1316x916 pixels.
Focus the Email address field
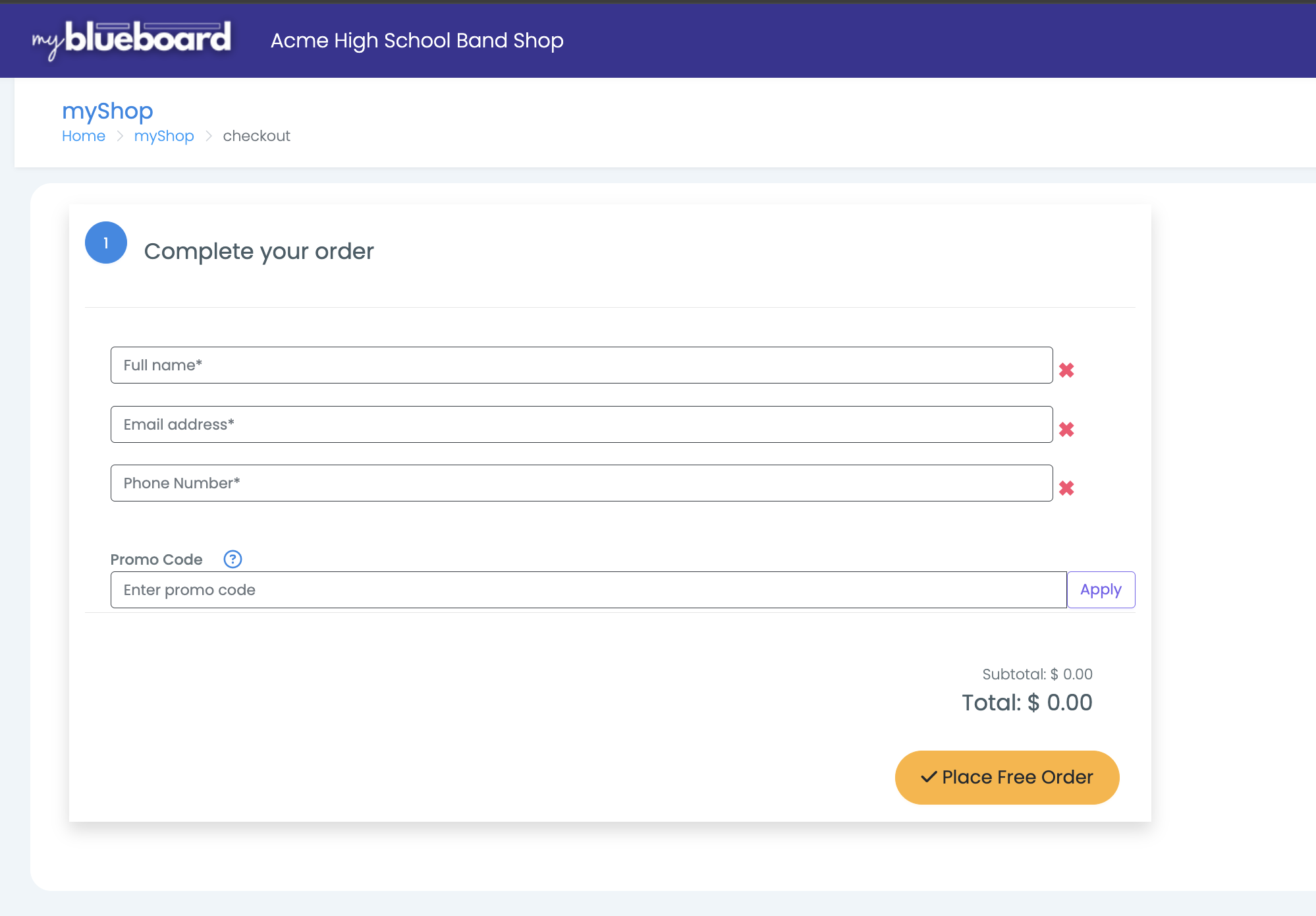[x=582, y=424]
